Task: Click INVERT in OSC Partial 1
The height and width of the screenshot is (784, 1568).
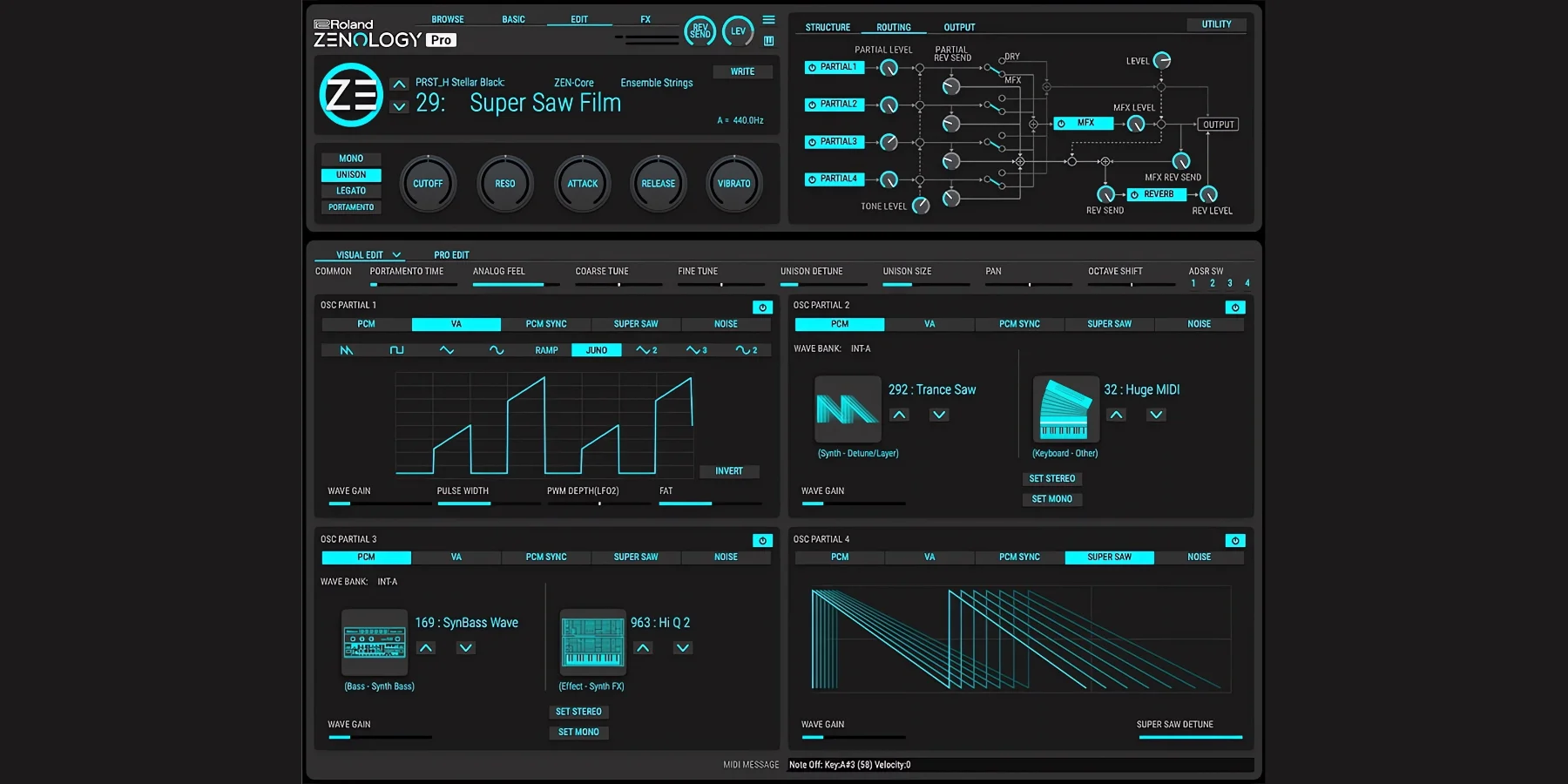Action: click(729, 471)
